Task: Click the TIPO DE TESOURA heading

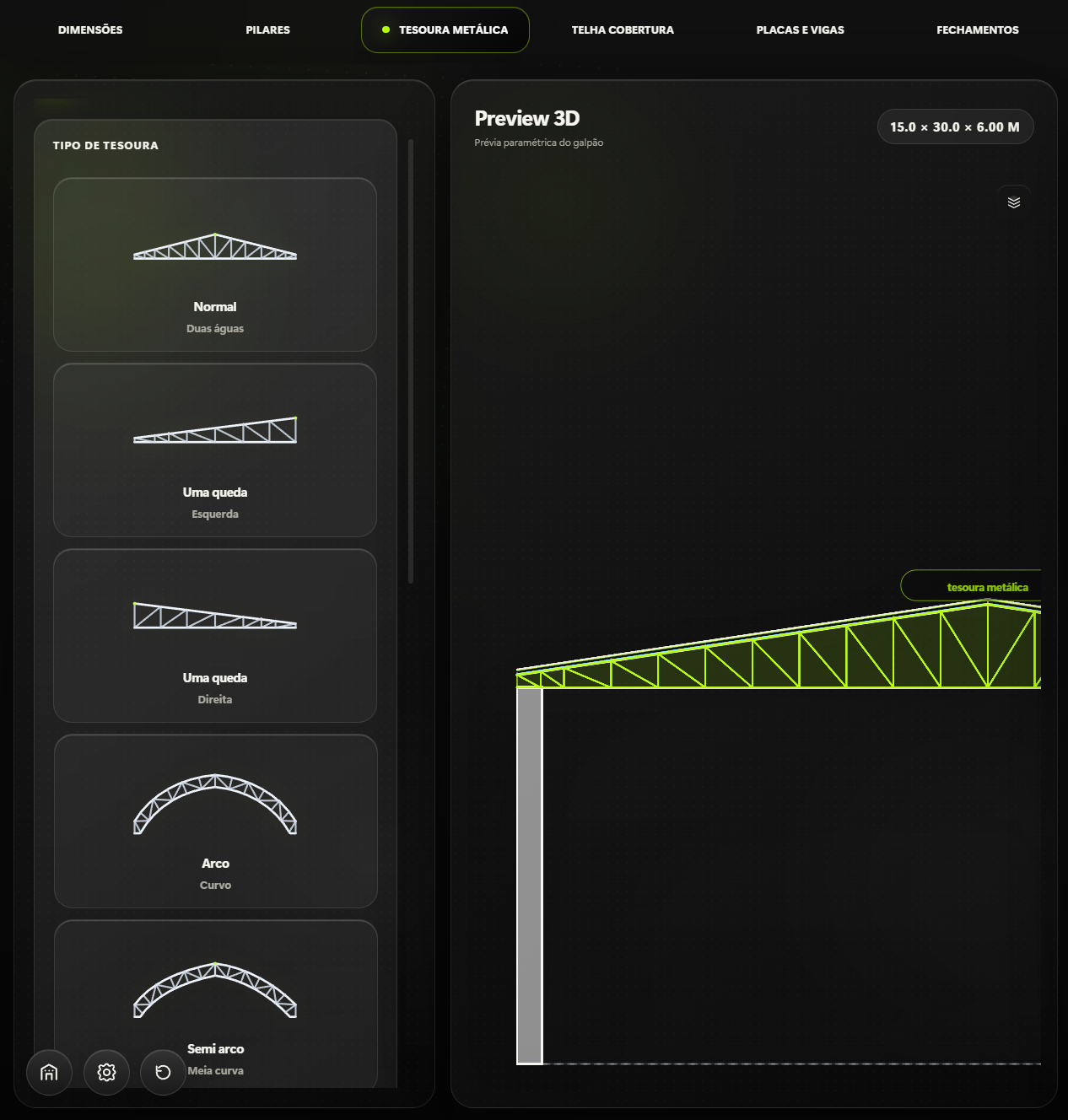Action: tap(105, 146)
